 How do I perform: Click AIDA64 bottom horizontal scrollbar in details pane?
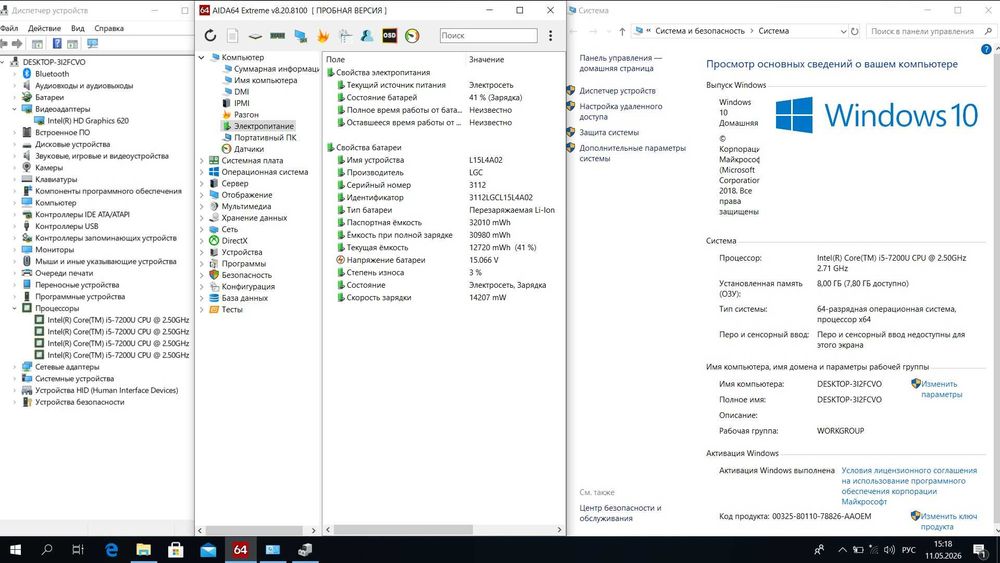(403, 530)
